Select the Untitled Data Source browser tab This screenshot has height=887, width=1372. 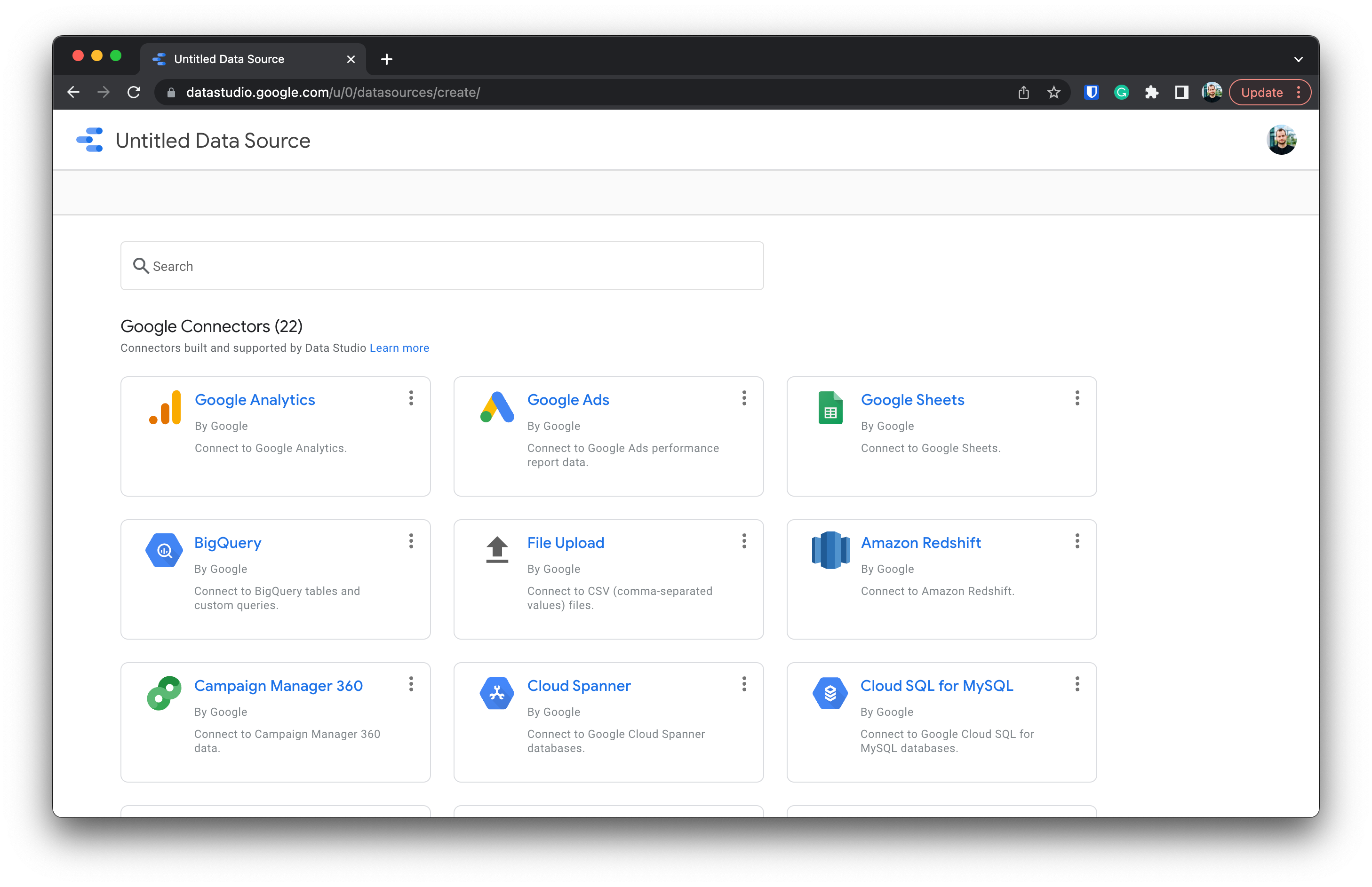pos(229,59)
